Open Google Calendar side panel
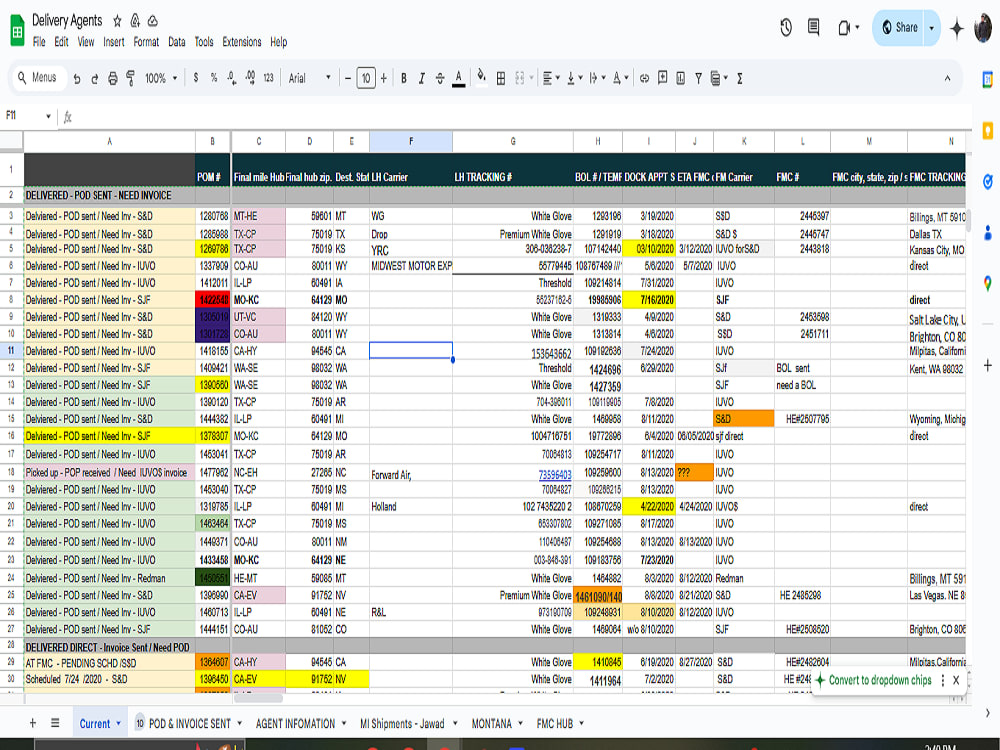Viewport: 1000px width, 750px height. [x=987, y=80]
